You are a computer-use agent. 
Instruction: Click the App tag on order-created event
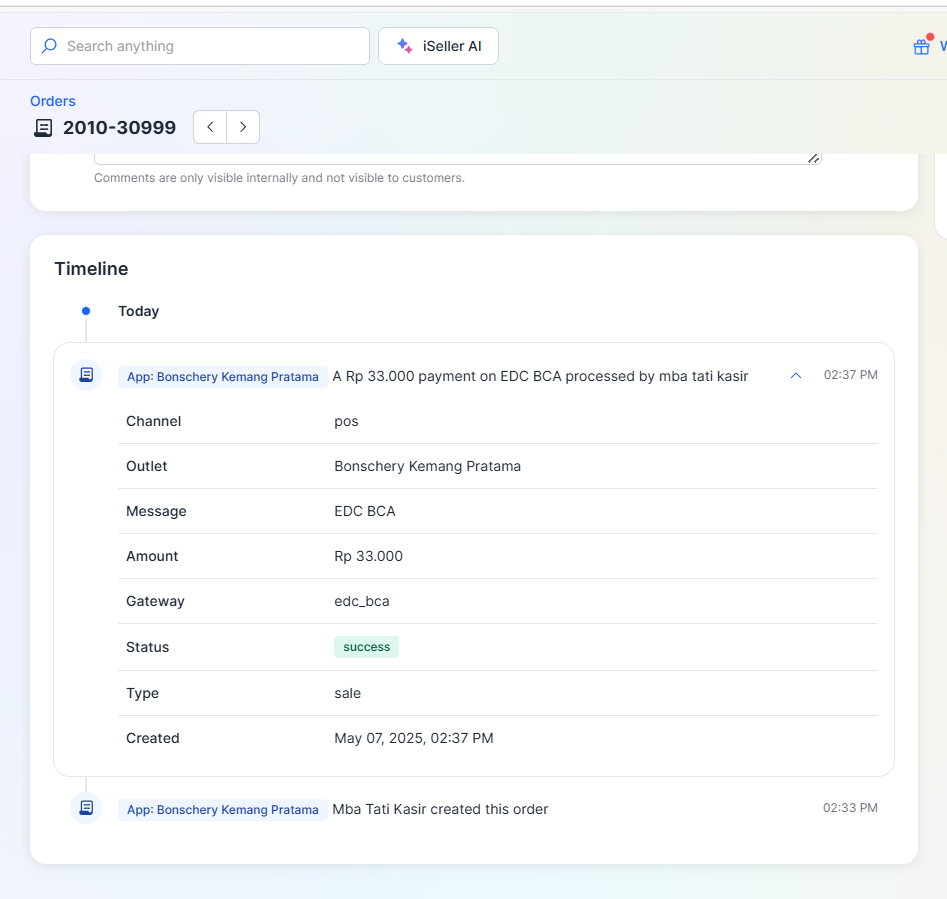click(223, 810)
